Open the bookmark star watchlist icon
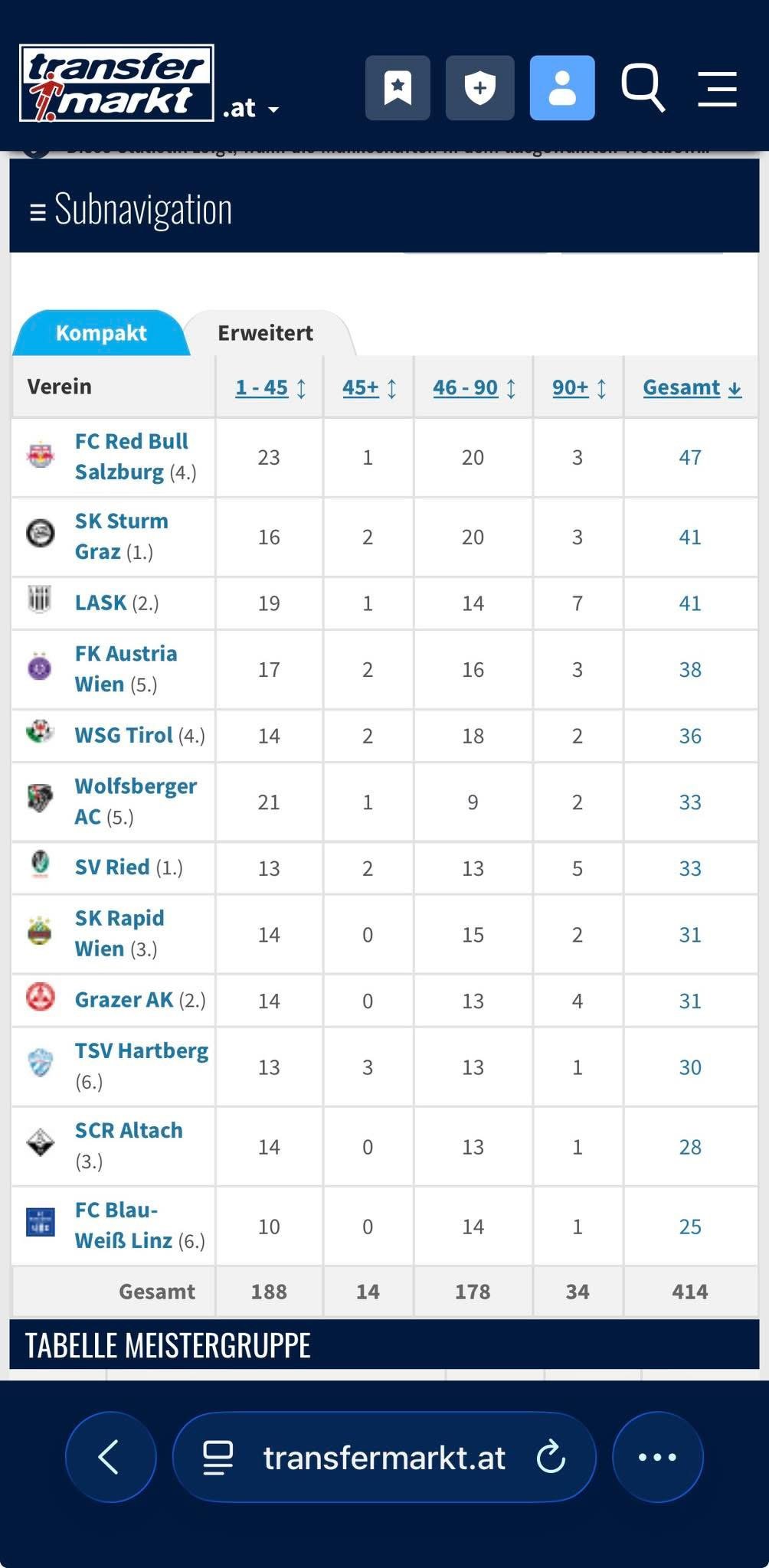 [x=398, y=88]
